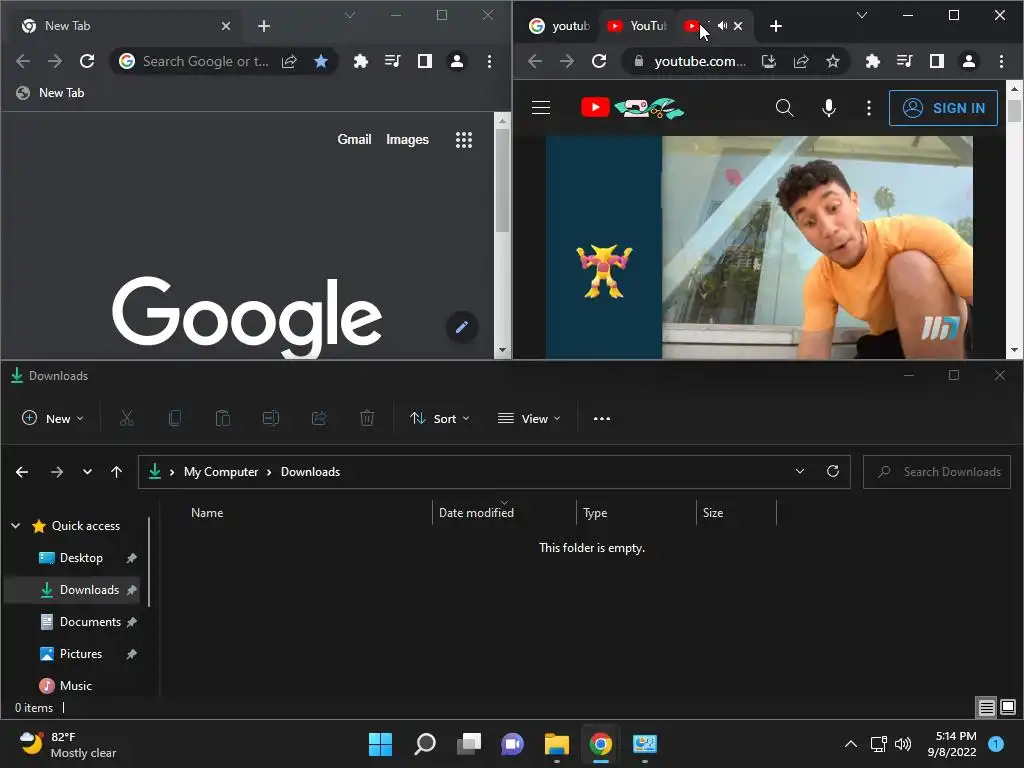This screenshot has height=768, width=1024.
Task: Open the Sort dropdown
Action: point(440,419)
